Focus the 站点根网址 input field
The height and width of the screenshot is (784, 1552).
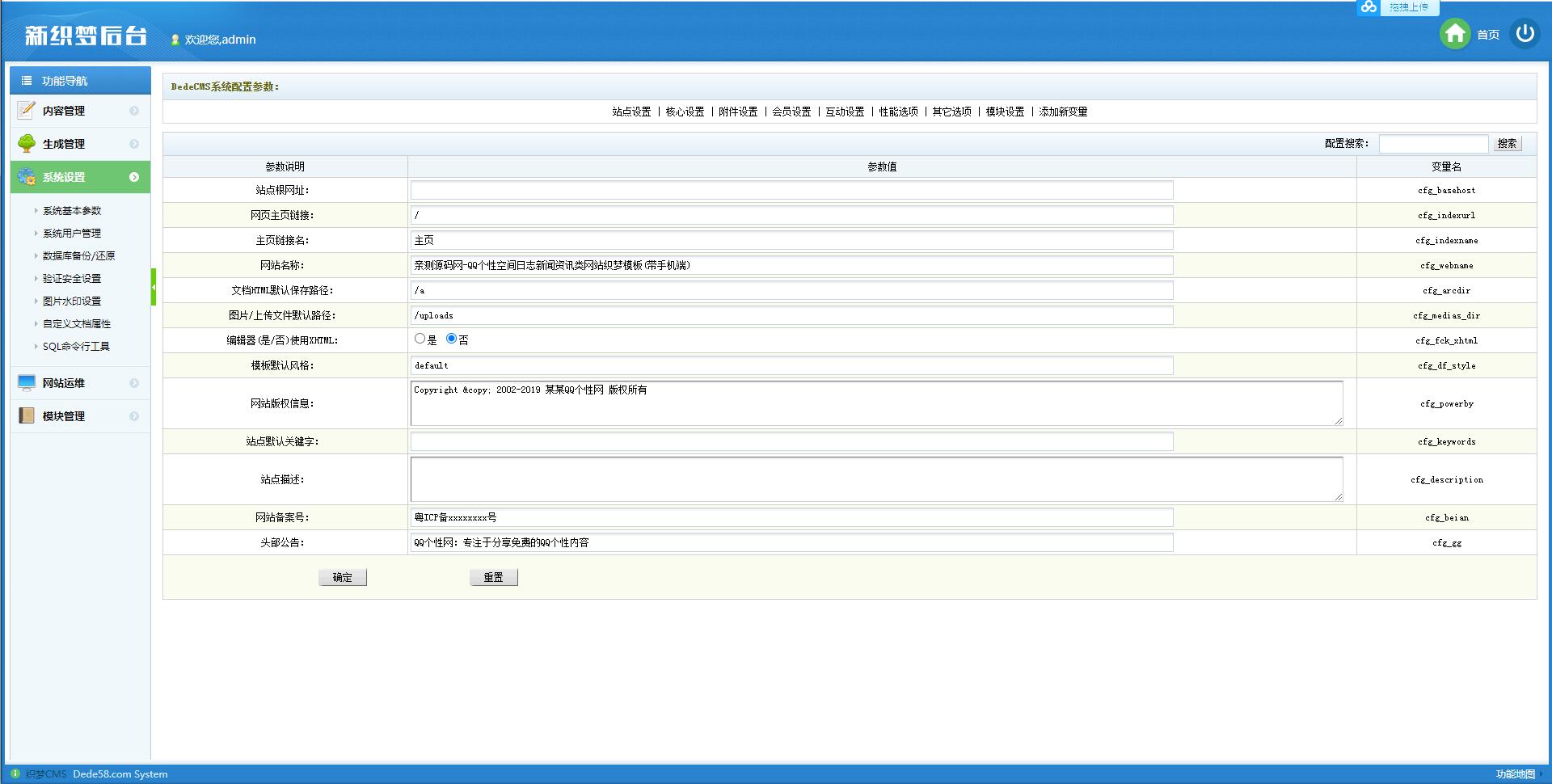point(792,190)
